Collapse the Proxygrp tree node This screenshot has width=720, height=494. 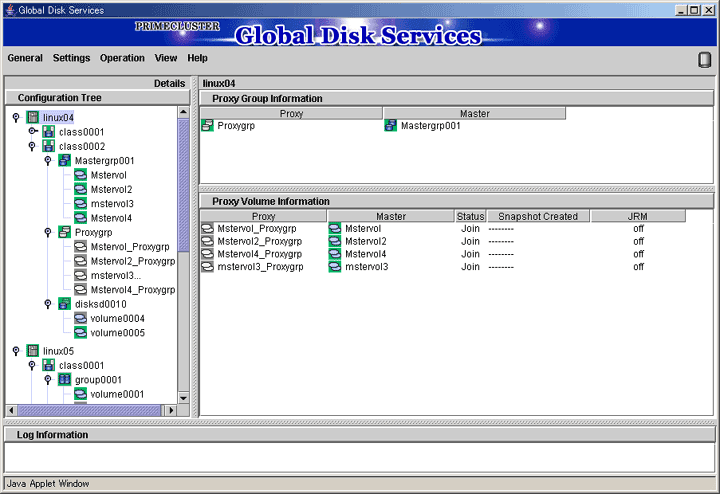point(48,232)
